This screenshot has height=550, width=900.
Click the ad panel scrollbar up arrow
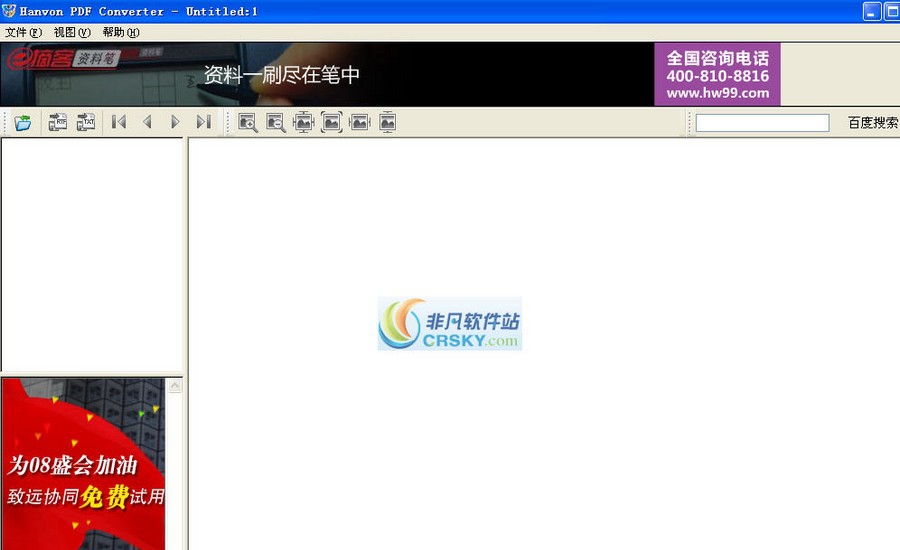pos(175,386)
